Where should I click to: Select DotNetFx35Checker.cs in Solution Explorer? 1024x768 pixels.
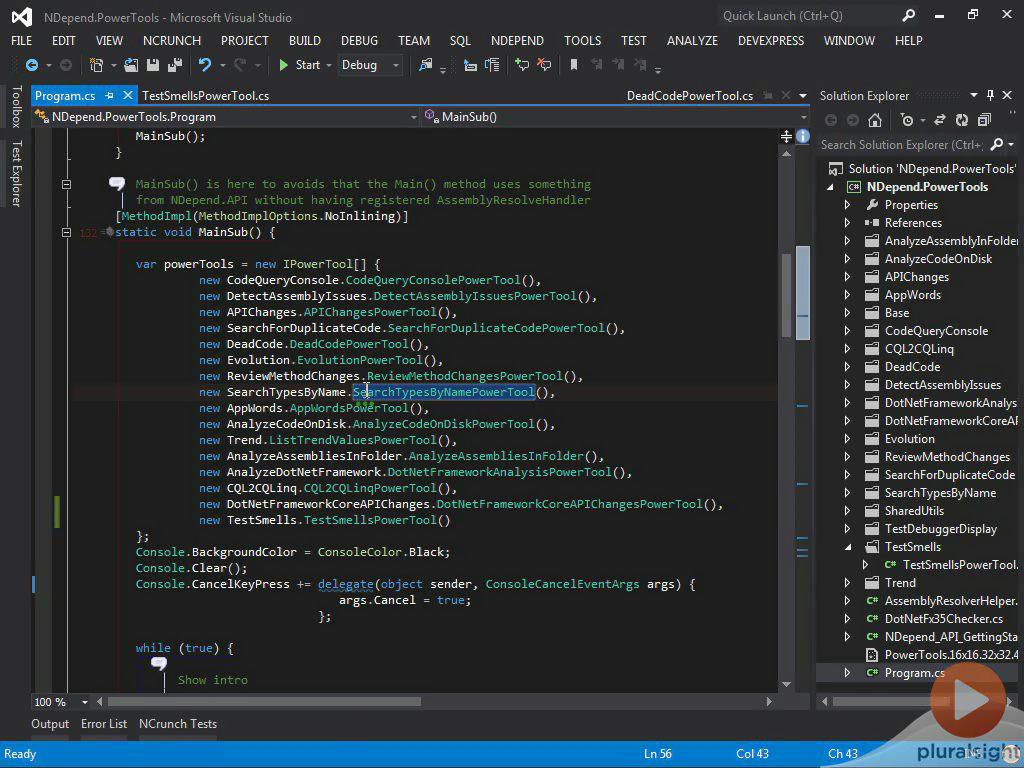943,618
